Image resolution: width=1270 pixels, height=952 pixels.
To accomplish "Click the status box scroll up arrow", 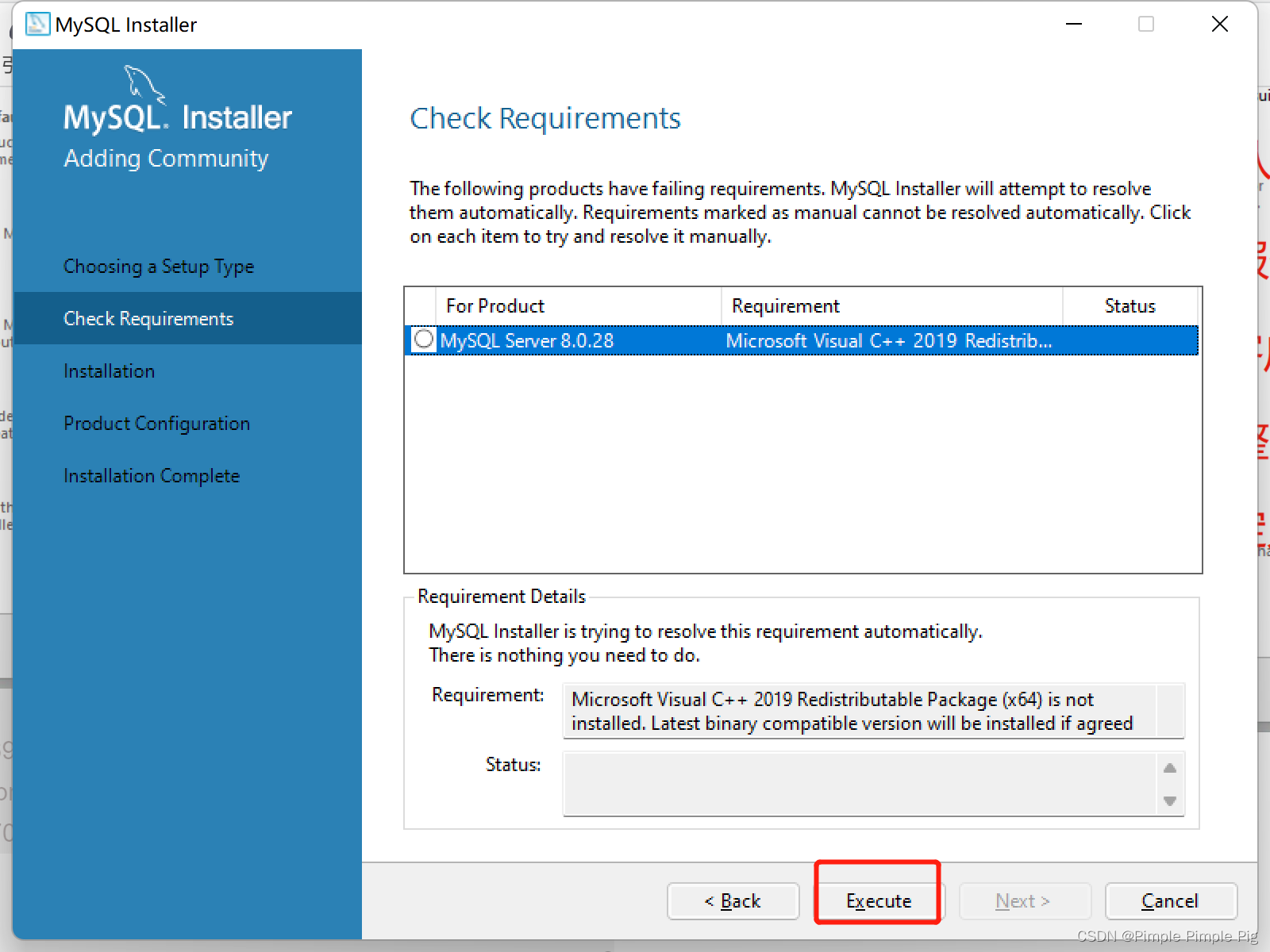I will point(1170,768).
